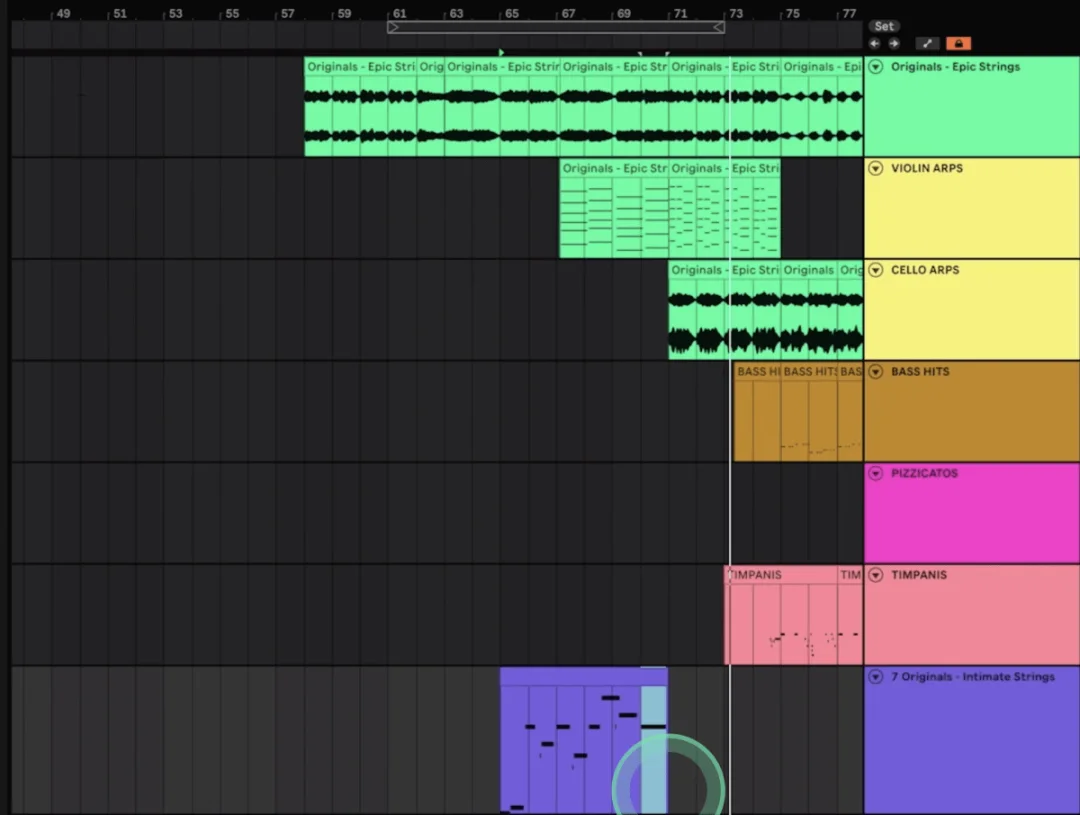This screenshot has height=815, width=1080.
Task: Select VIOLIN ARPS clip with long sustained notes
Action: pyautogui.click(x=614, y=209)
